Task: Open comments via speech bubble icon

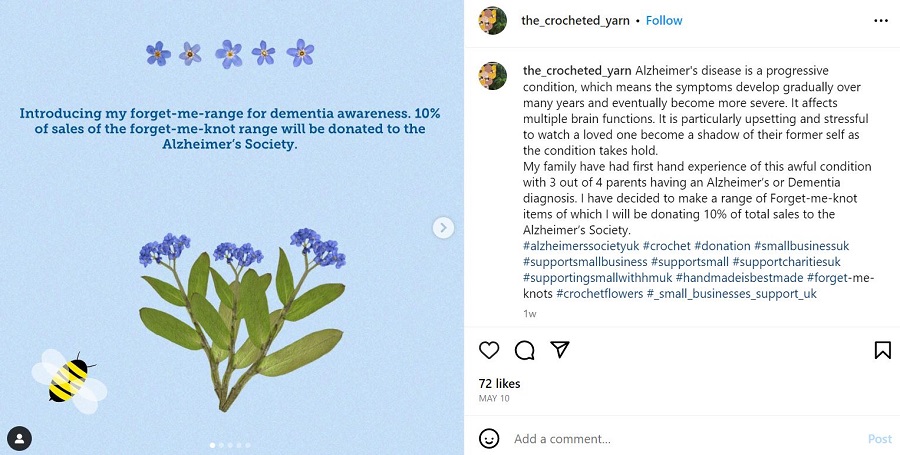Action: [525, 349]
